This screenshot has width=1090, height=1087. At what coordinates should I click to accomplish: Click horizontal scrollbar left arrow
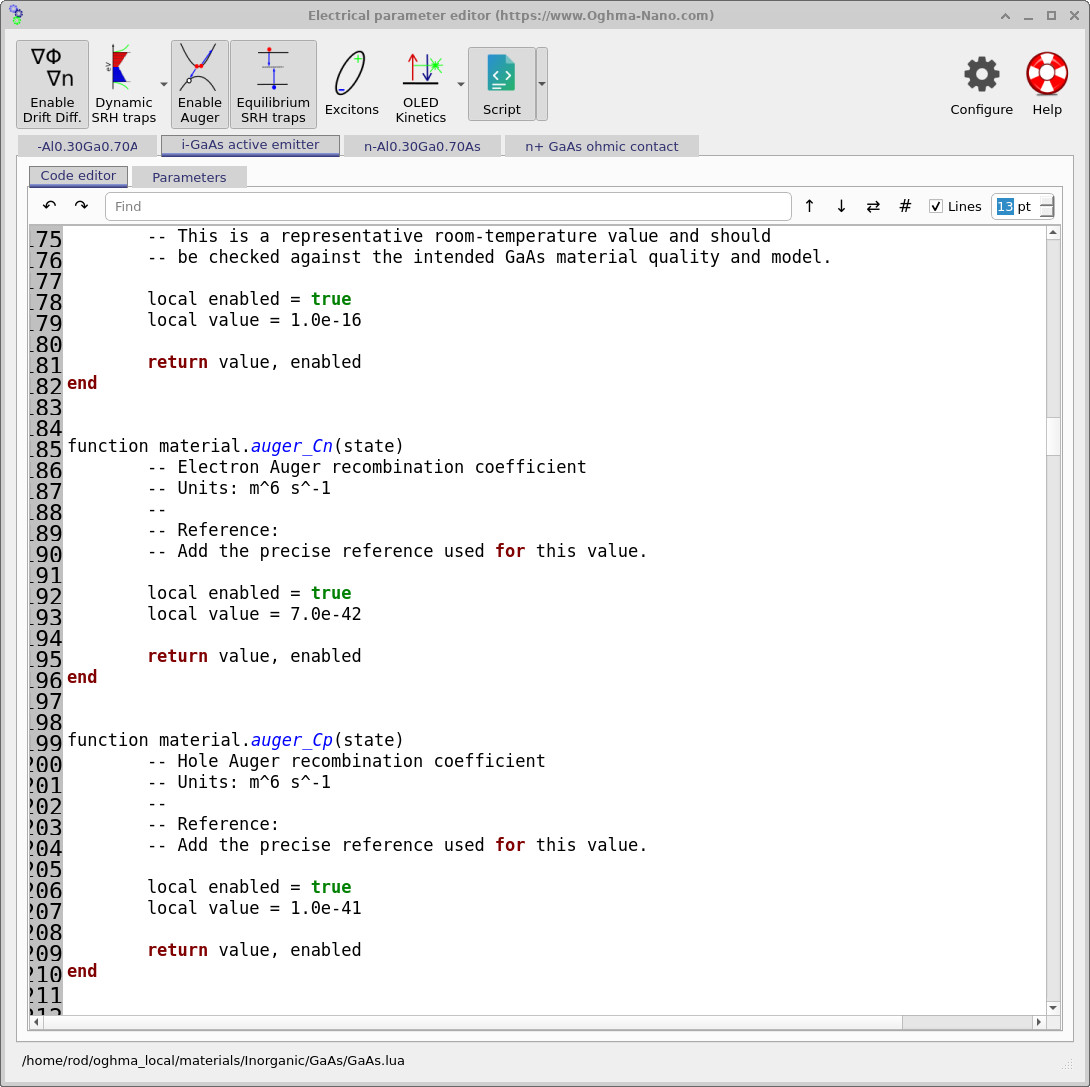click(x=36, y=1022)
